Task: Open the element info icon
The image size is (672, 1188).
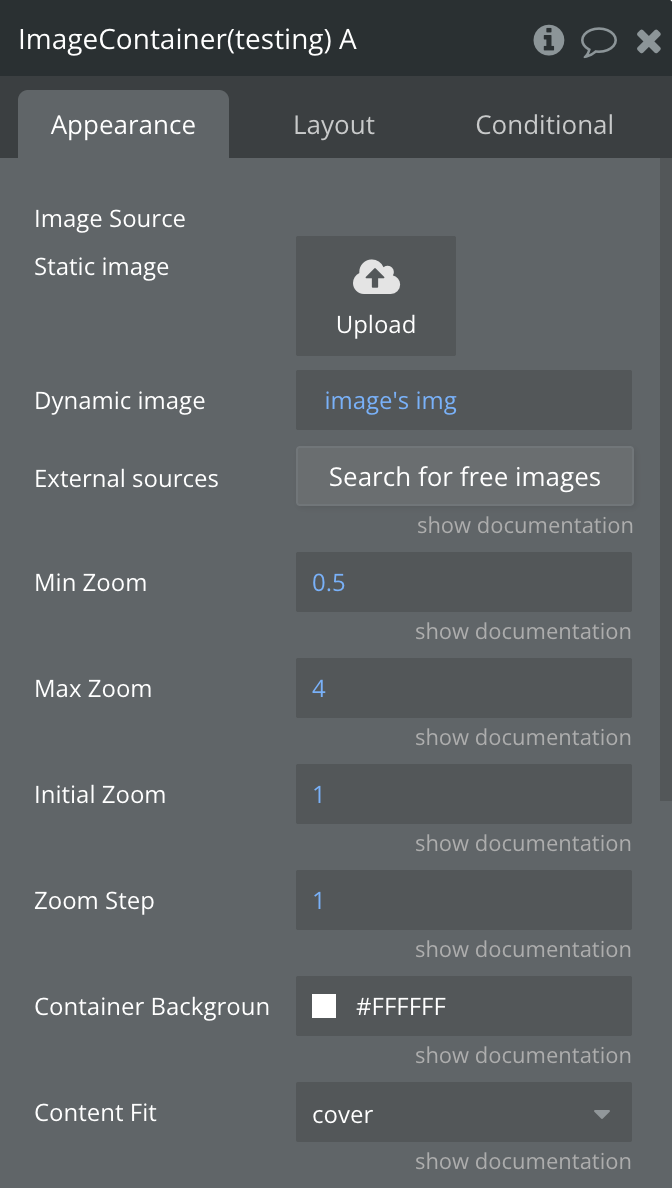Action: click(548, 40)
